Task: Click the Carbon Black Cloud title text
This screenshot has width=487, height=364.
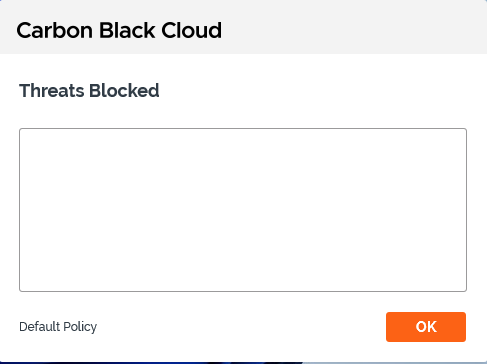Action: 119,30
